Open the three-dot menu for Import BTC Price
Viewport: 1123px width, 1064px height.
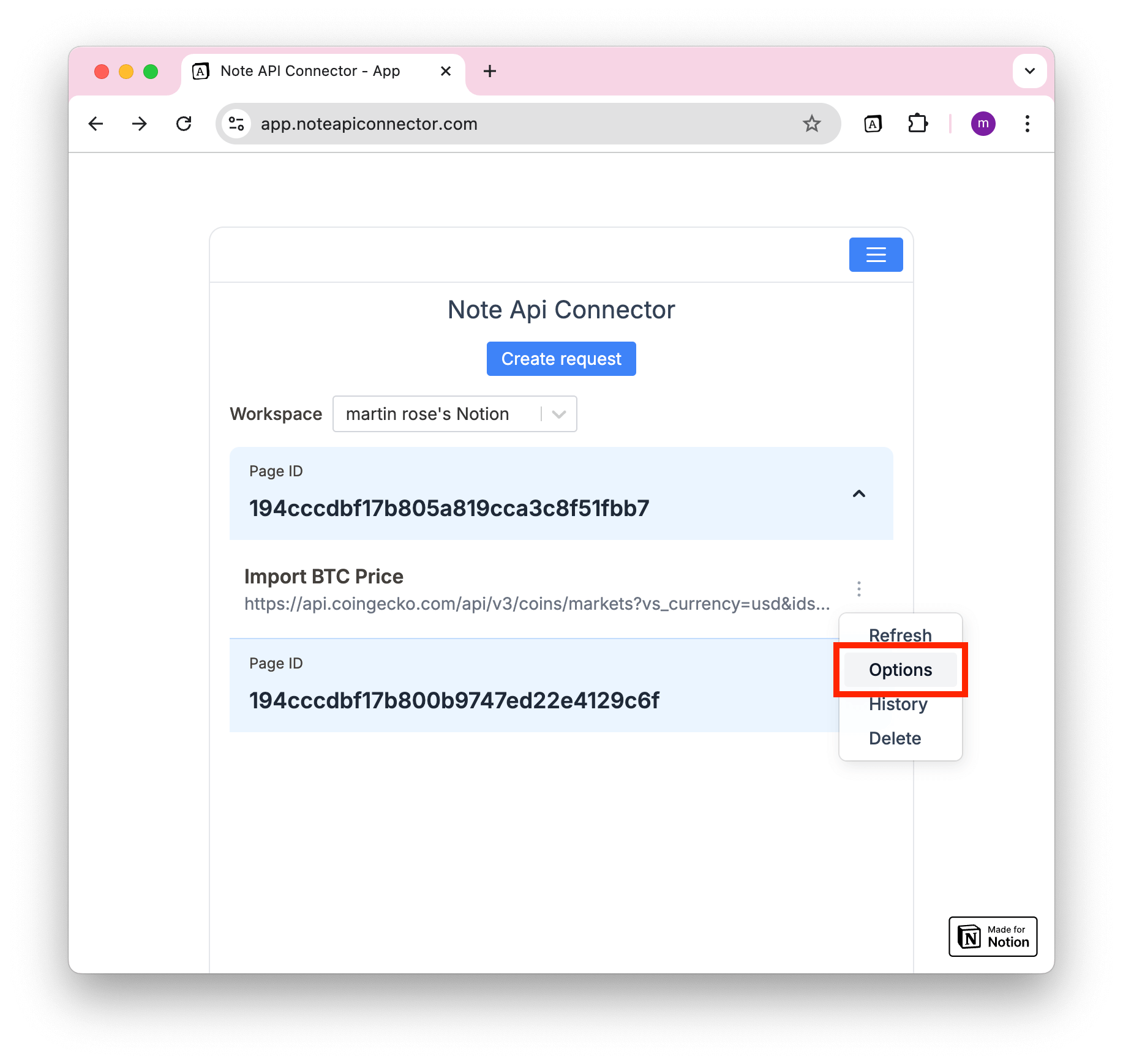tap(859, 589)
